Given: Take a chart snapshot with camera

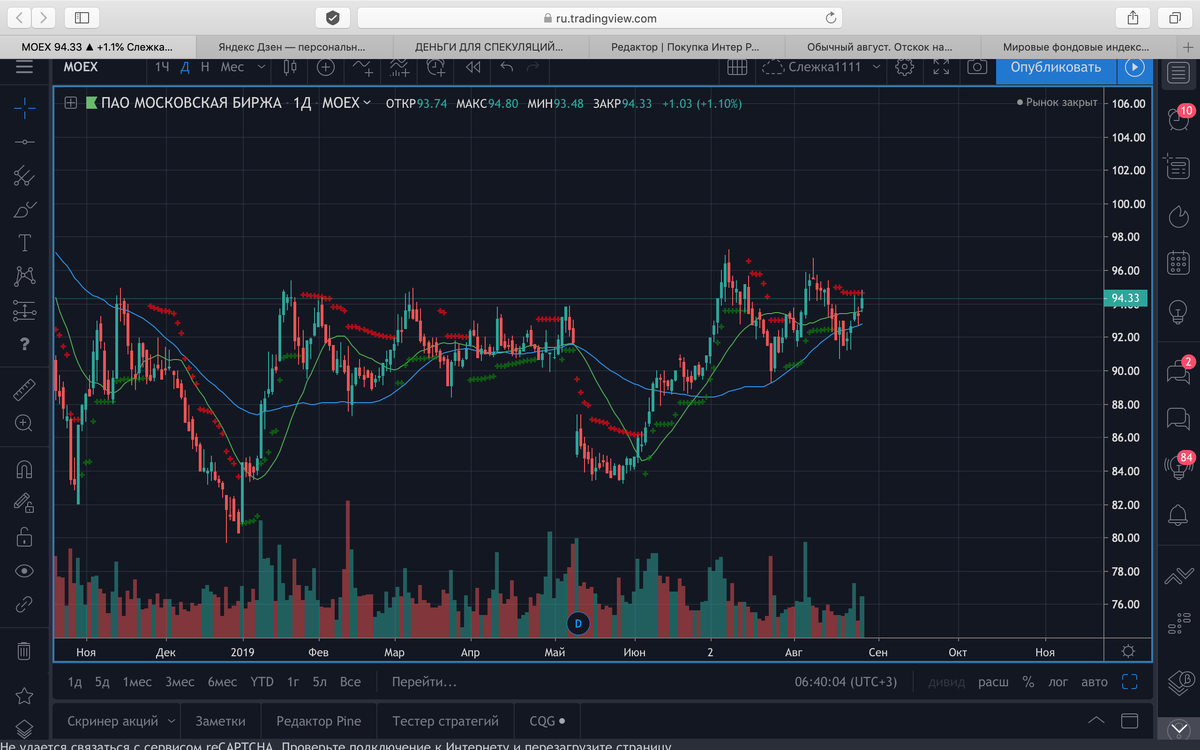Looking at the screenshot, I should click(x=977, y=67).
